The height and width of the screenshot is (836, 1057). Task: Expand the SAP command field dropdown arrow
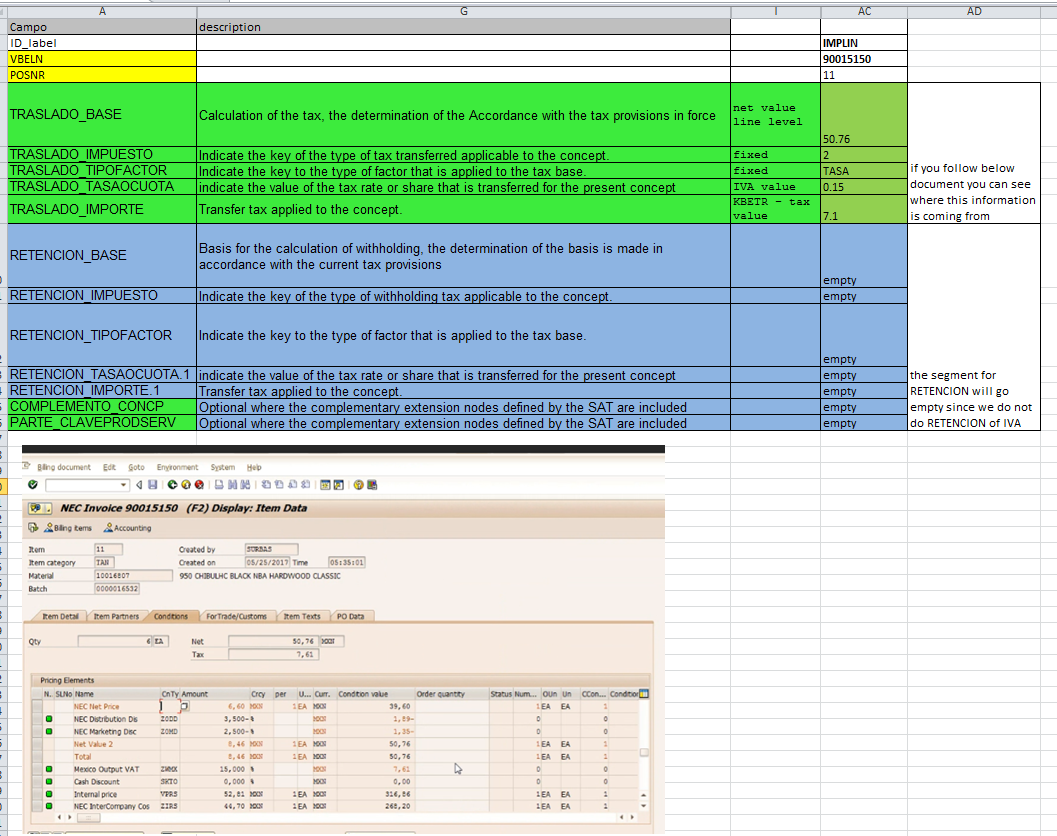pos(124,485)
